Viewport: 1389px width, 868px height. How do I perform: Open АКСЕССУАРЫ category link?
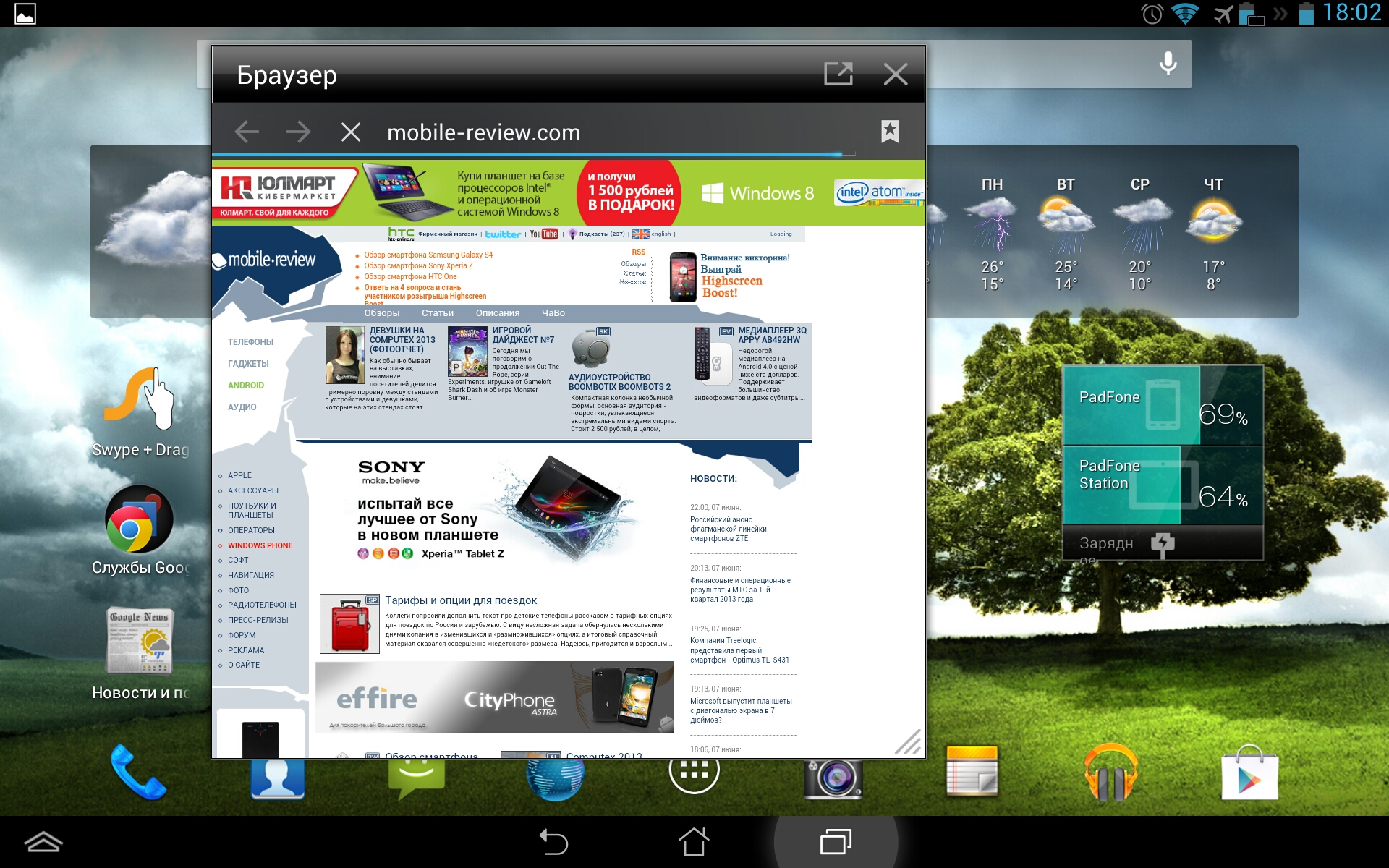(253, 490)
